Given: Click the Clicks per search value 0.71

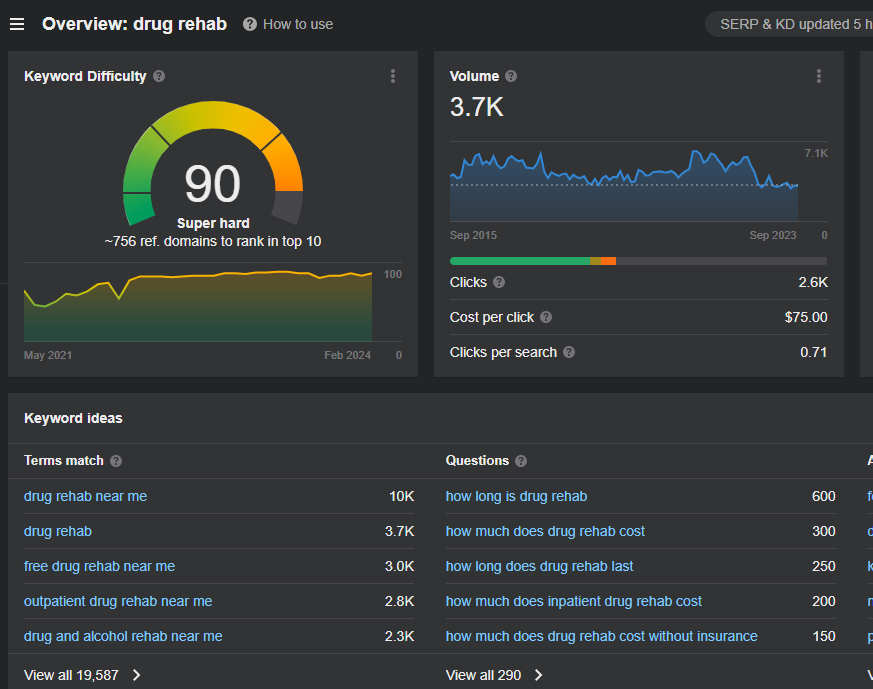Looking at the screenshot, I should [x=813, y=352].
